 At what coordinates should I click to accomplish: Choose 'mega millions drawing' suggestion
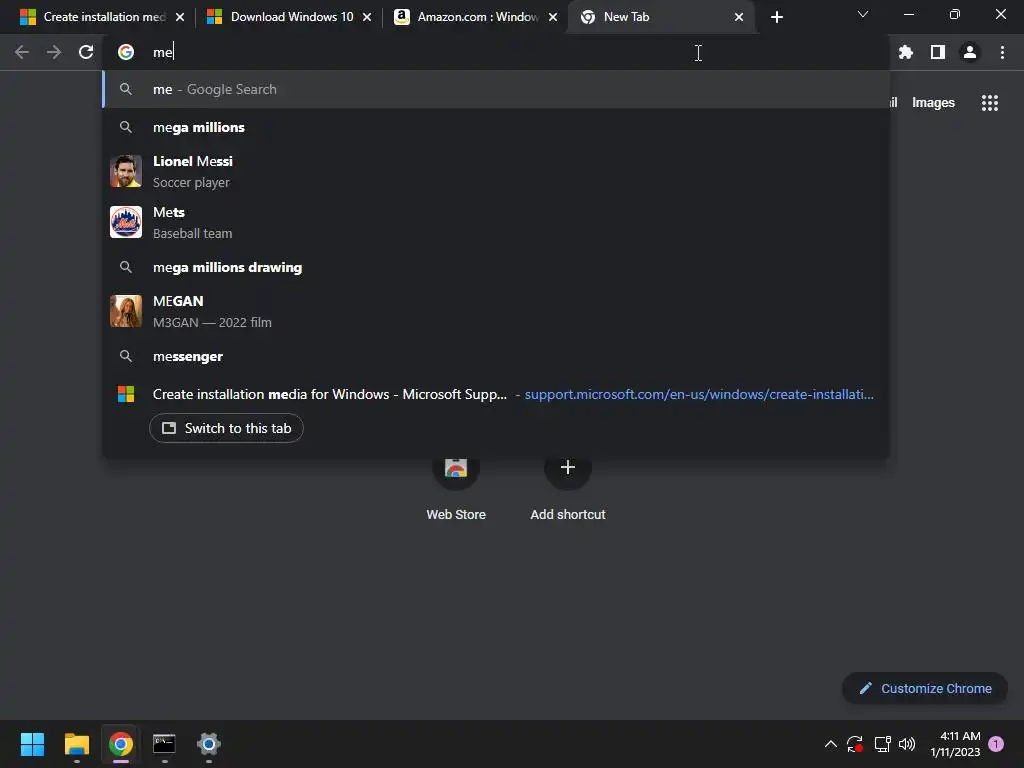point(496,267)
